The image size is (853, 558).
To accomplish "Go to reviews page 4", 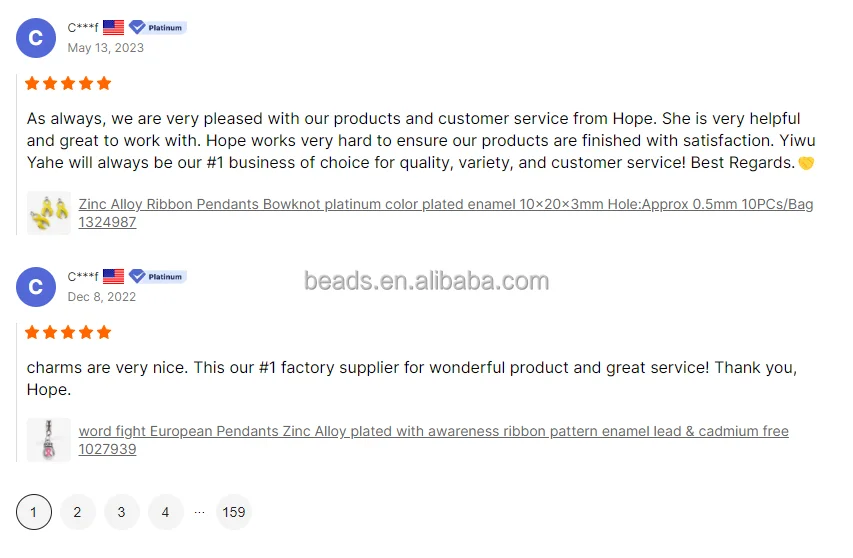I will [165, 512].
